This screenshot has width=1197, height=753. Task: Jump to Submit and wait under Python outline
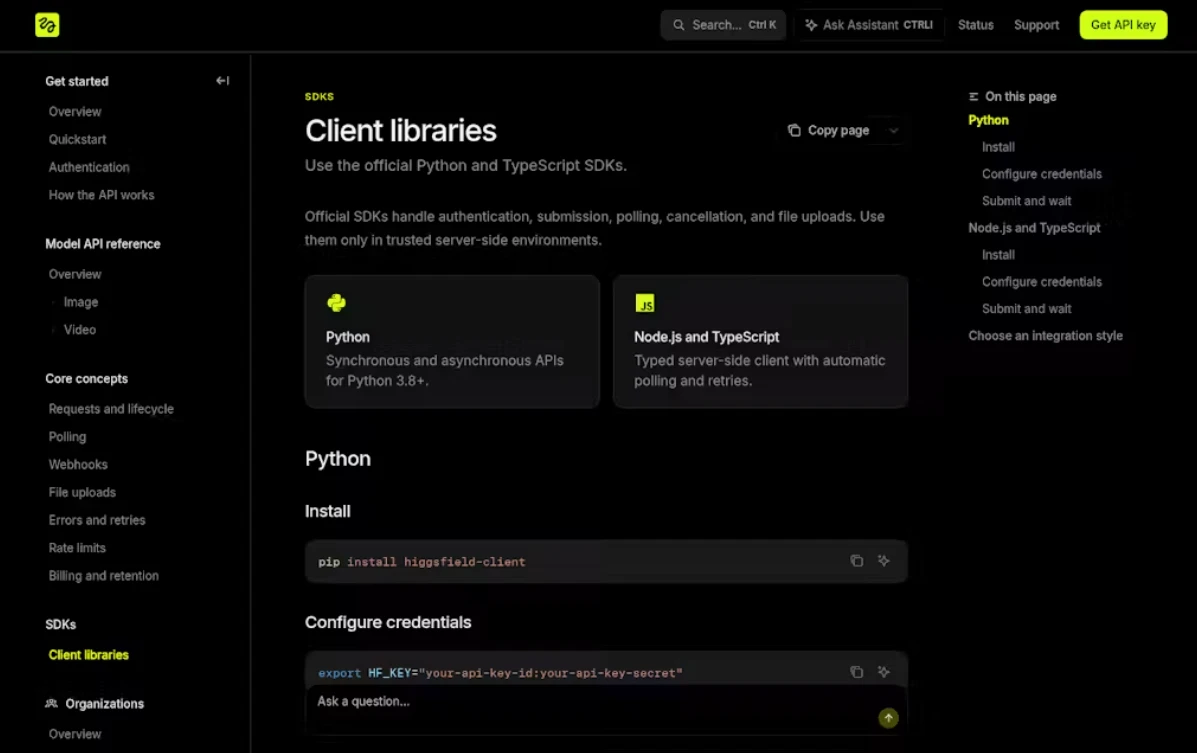1026,201
